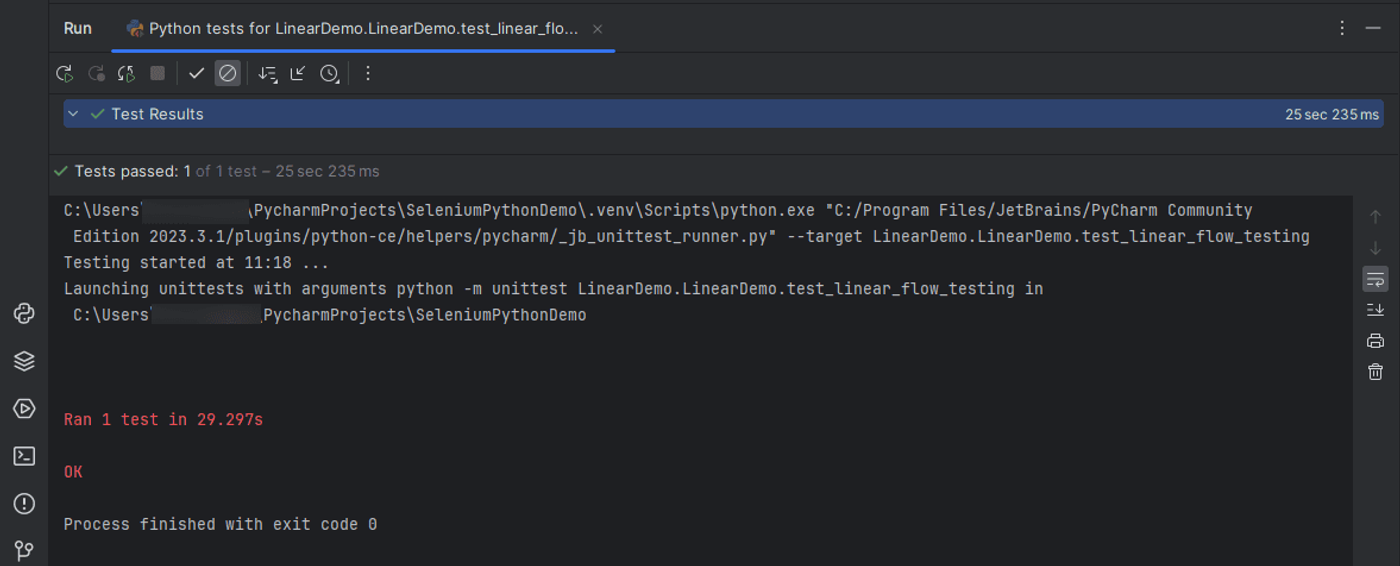
Task: Open the sort tests dropdown
Action: click(267, 73)
